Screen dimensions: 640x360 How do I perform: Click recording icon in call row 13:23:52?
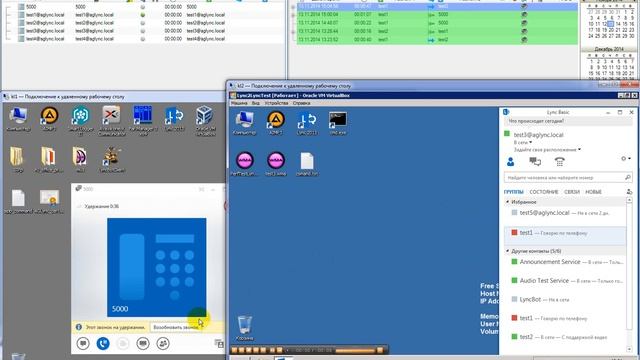point(524,40)
